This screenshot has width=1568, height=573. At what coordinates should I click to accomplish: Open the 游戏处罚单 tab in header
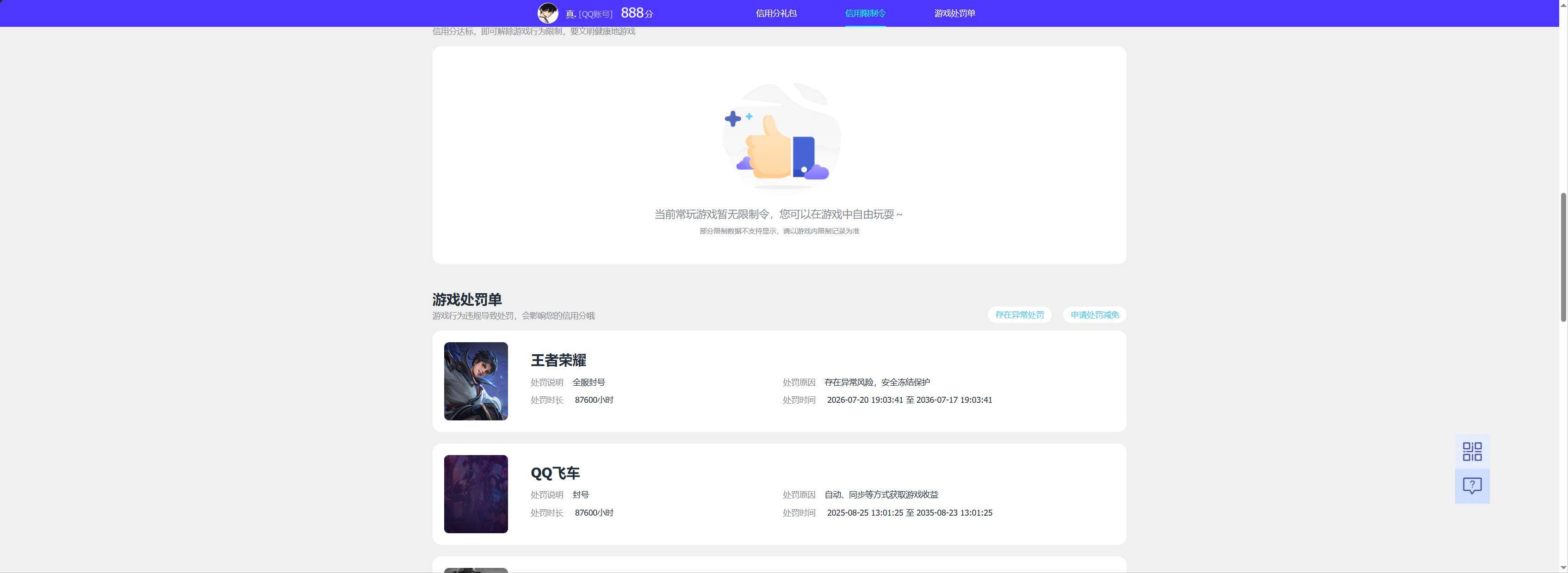click(954, 13)
